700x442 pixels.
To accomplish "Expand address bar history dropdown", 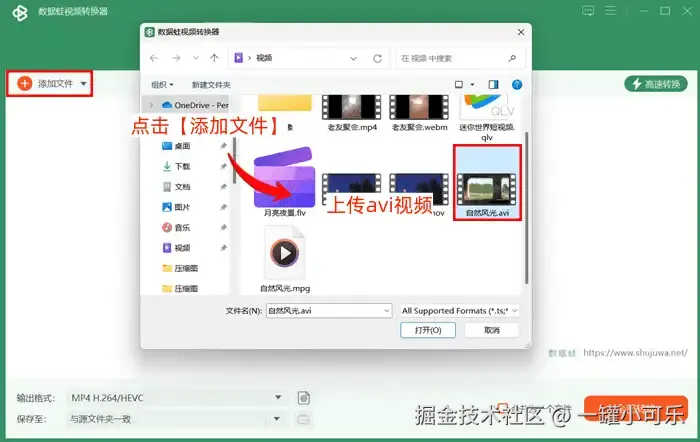I will pos(354,58).
